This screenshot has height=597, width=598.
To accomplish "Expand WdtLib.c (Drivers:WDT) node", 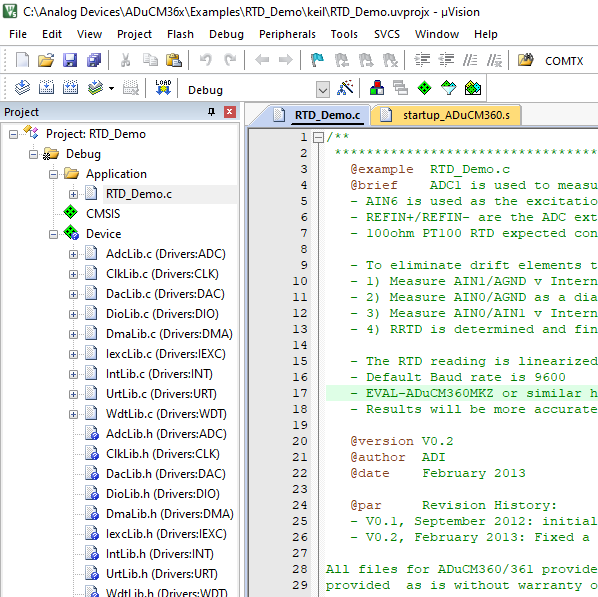I will pos(73,414).
